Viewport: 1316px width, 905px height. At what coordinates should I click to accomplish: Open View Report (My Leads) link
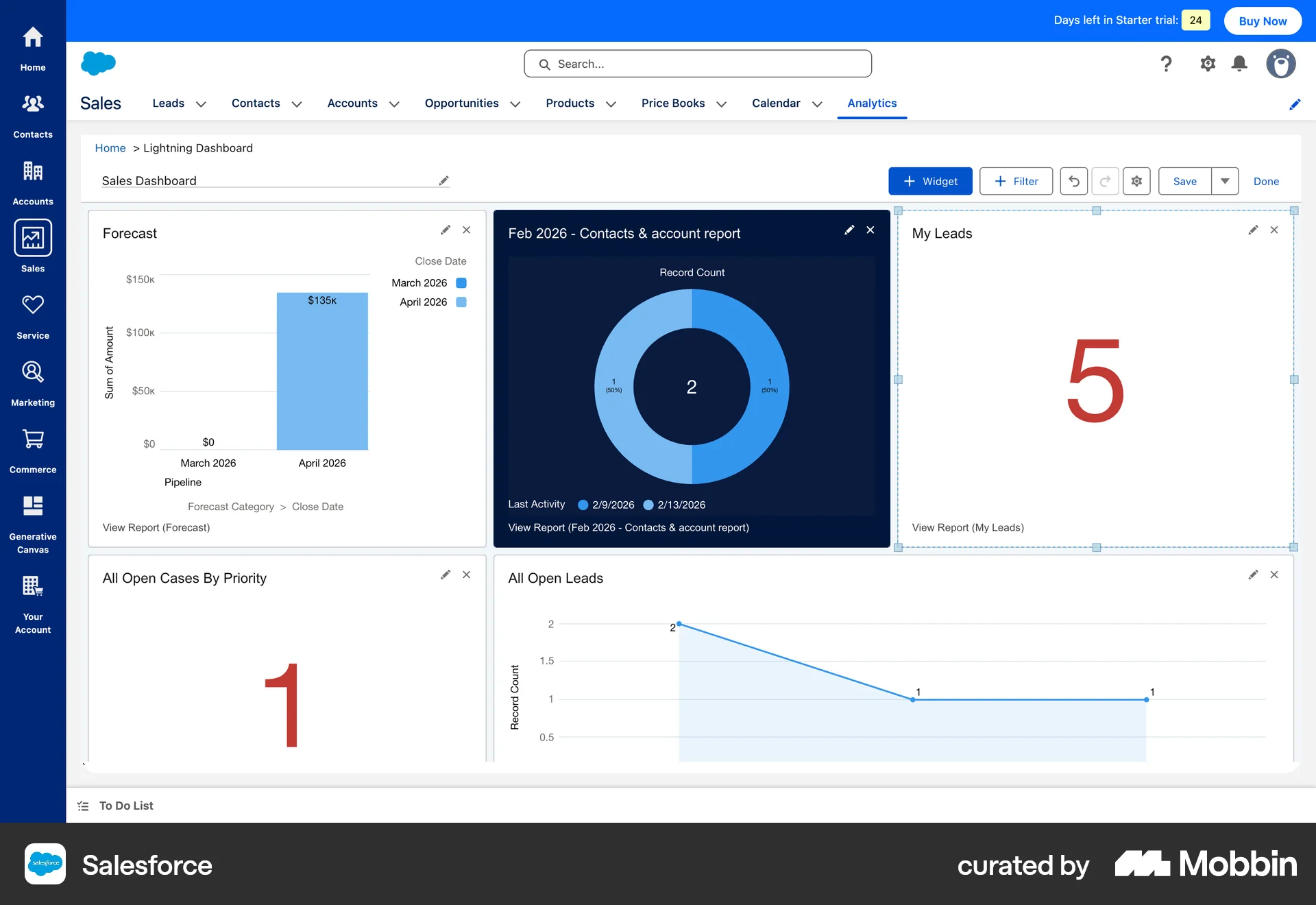pyautogui.click(x=967, y=527)
